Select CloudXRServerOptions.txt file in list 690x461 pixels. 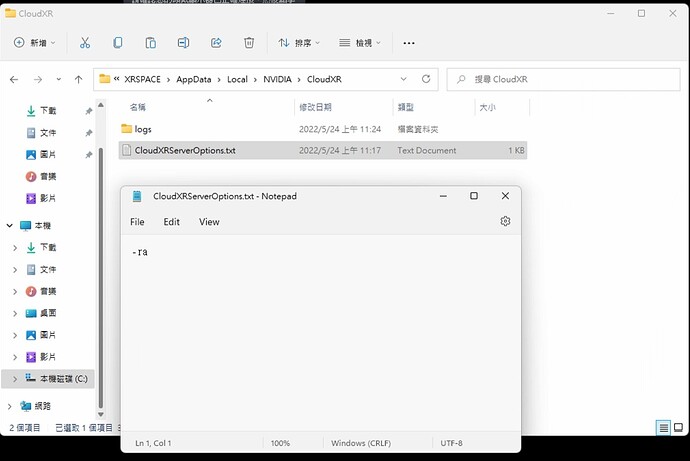pyautogui.click(x=323, y=150)
